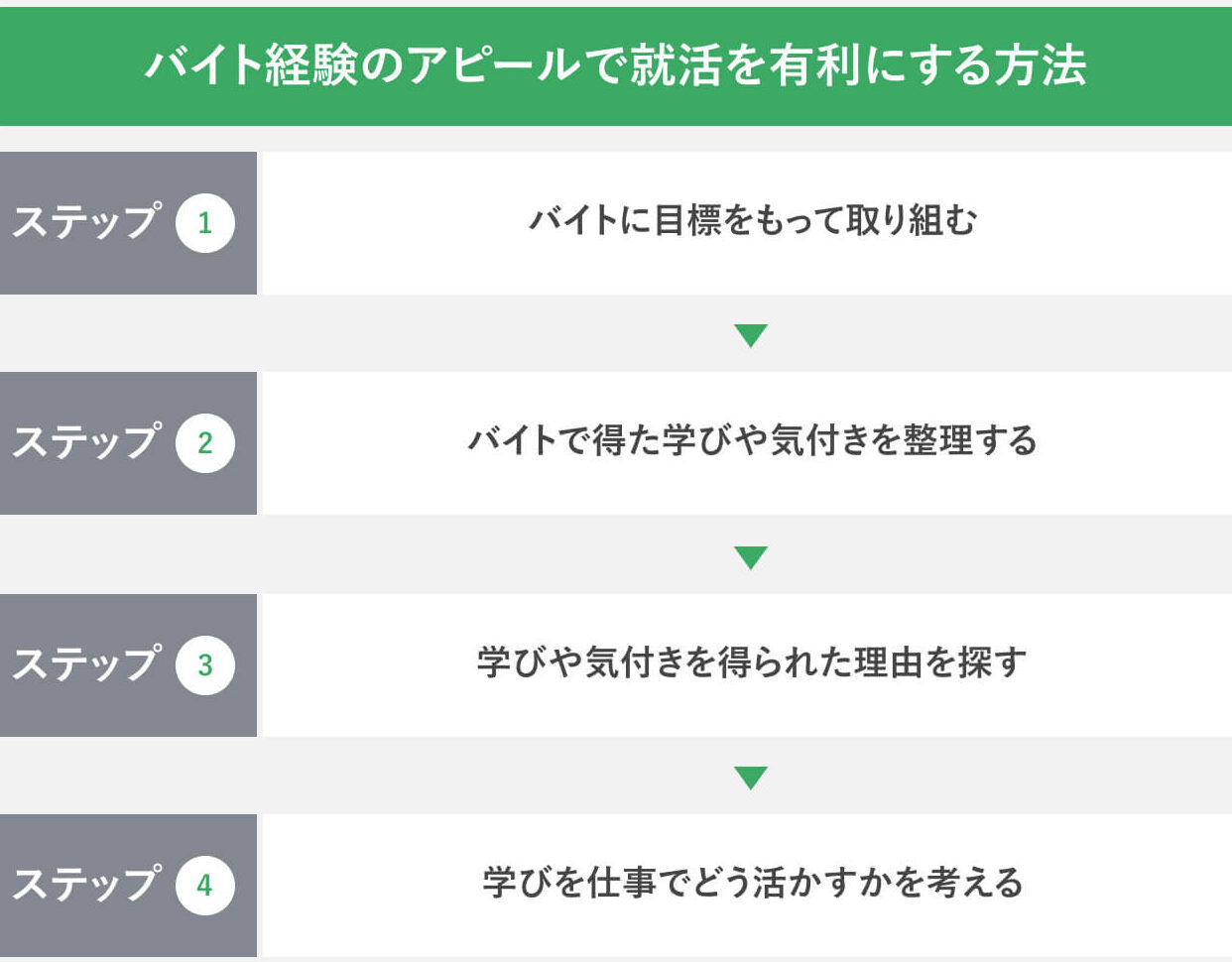Click the step 1 number circle
Screen dimensions: 1232x962
[205, 222]
